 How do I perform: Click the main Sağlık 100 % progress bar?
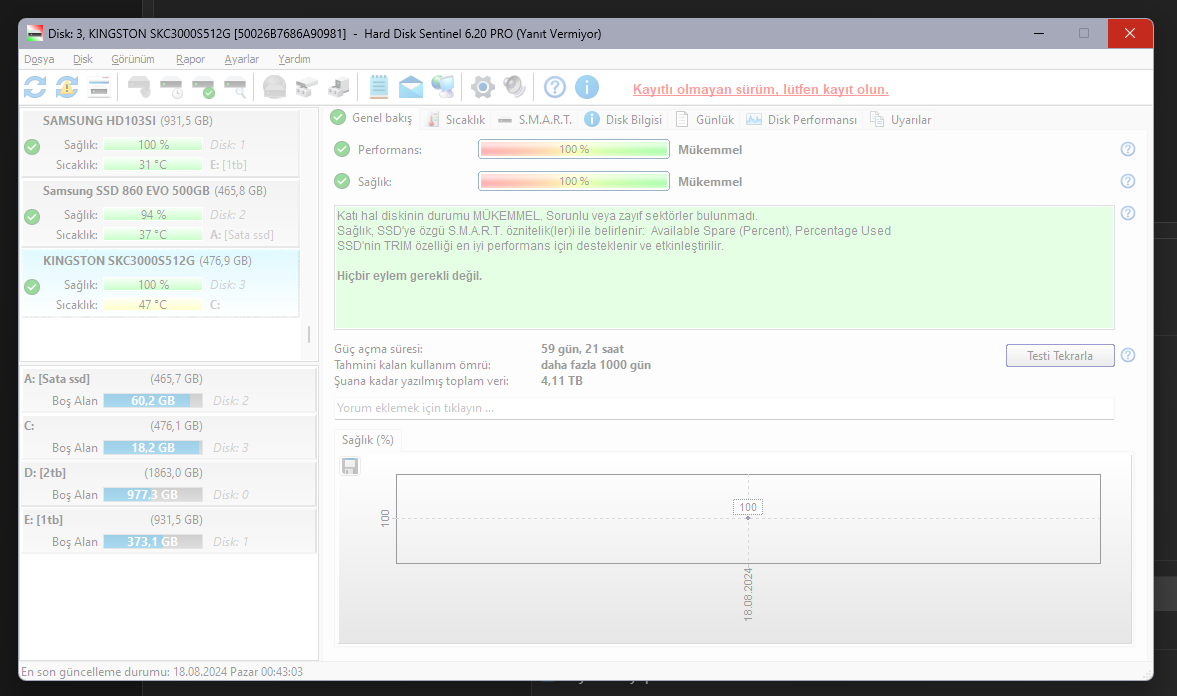coord(573,181)
